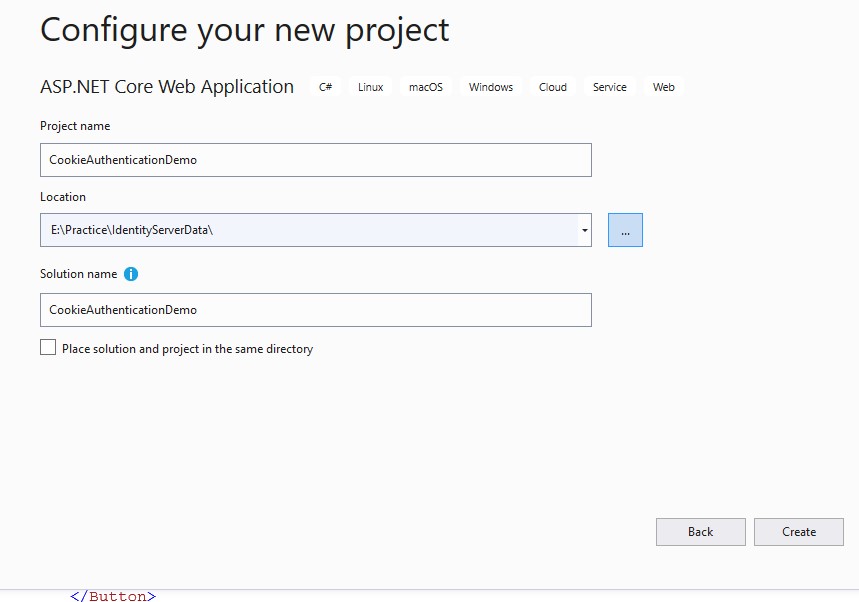Click the closing Button tag in code
Viewport: 859px width, 602px height.
[x=113, y=596]
